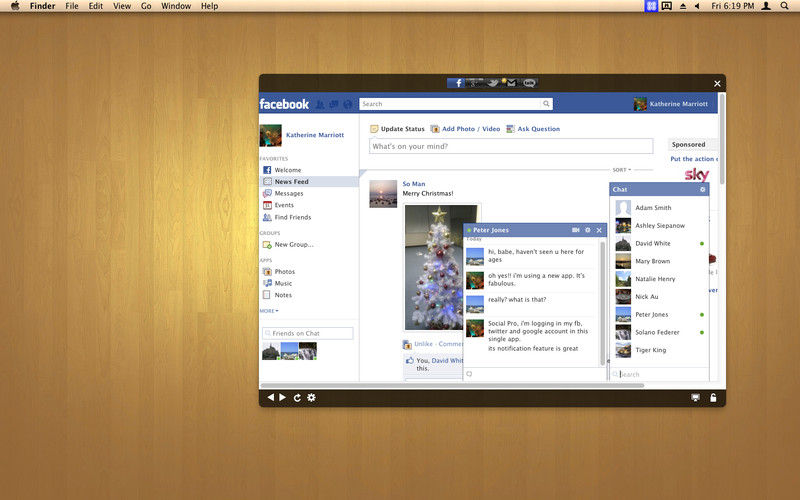Select Ask Question

[533, 129]
